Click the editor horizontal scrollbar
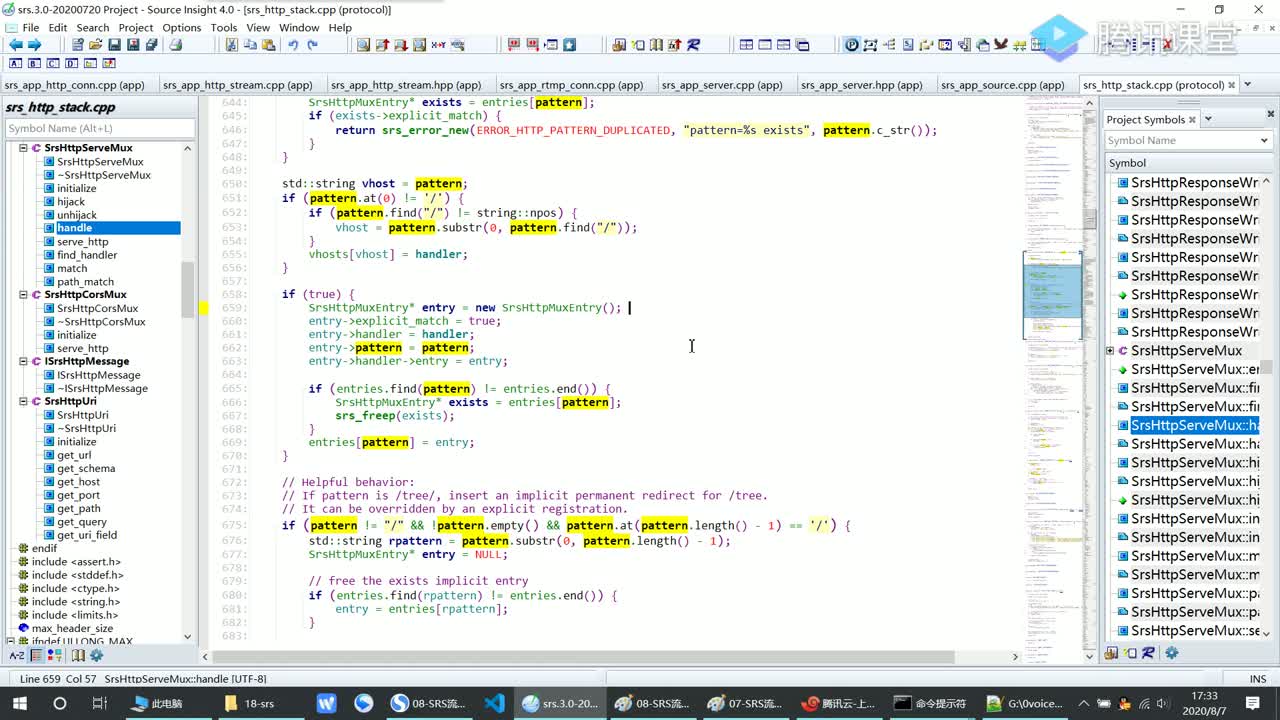The image size is (1280, 720). click(582, 657)
